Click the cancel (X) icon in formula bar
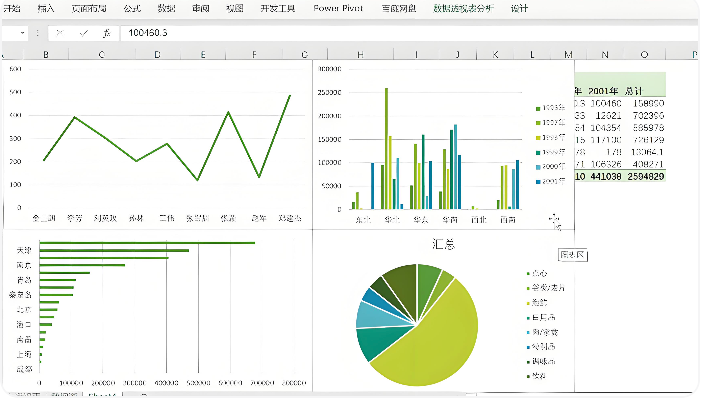The image size is (702, 400). [59, 33]
